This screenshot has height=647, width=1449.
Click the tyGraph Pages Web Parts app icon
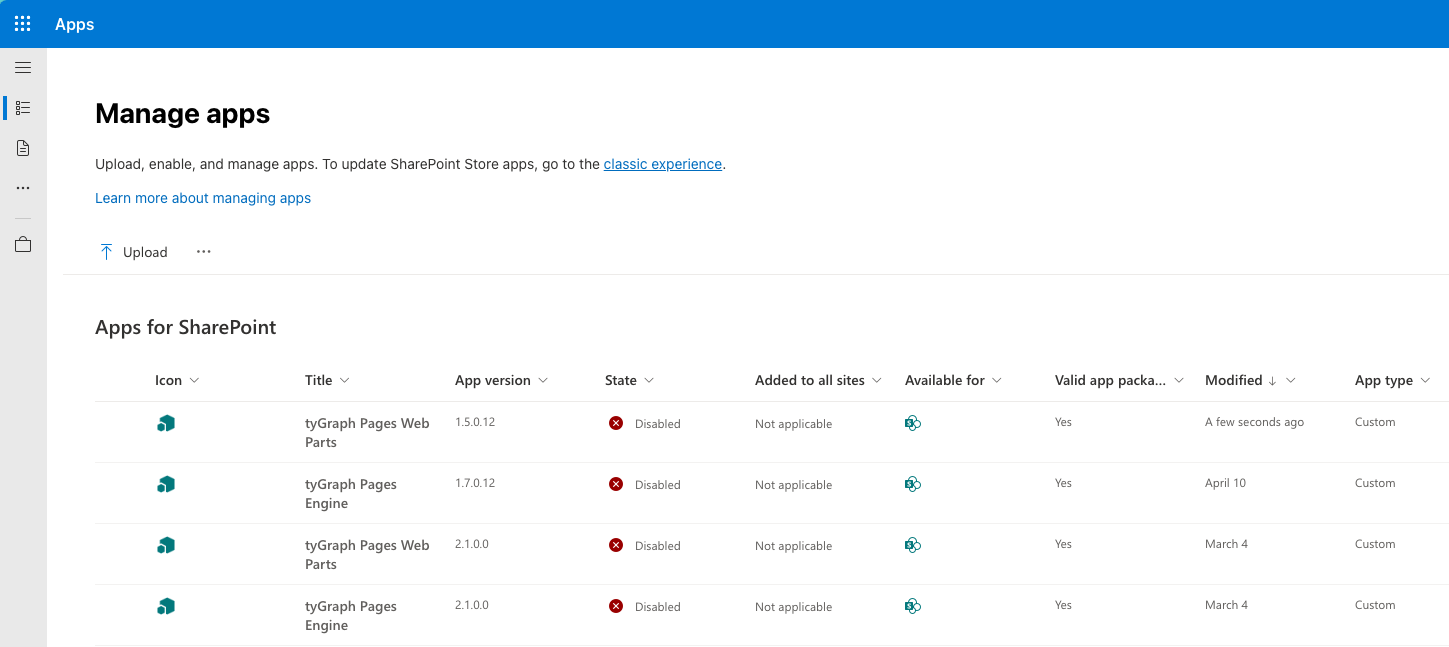pyautogui.click(x=165, y=423)
